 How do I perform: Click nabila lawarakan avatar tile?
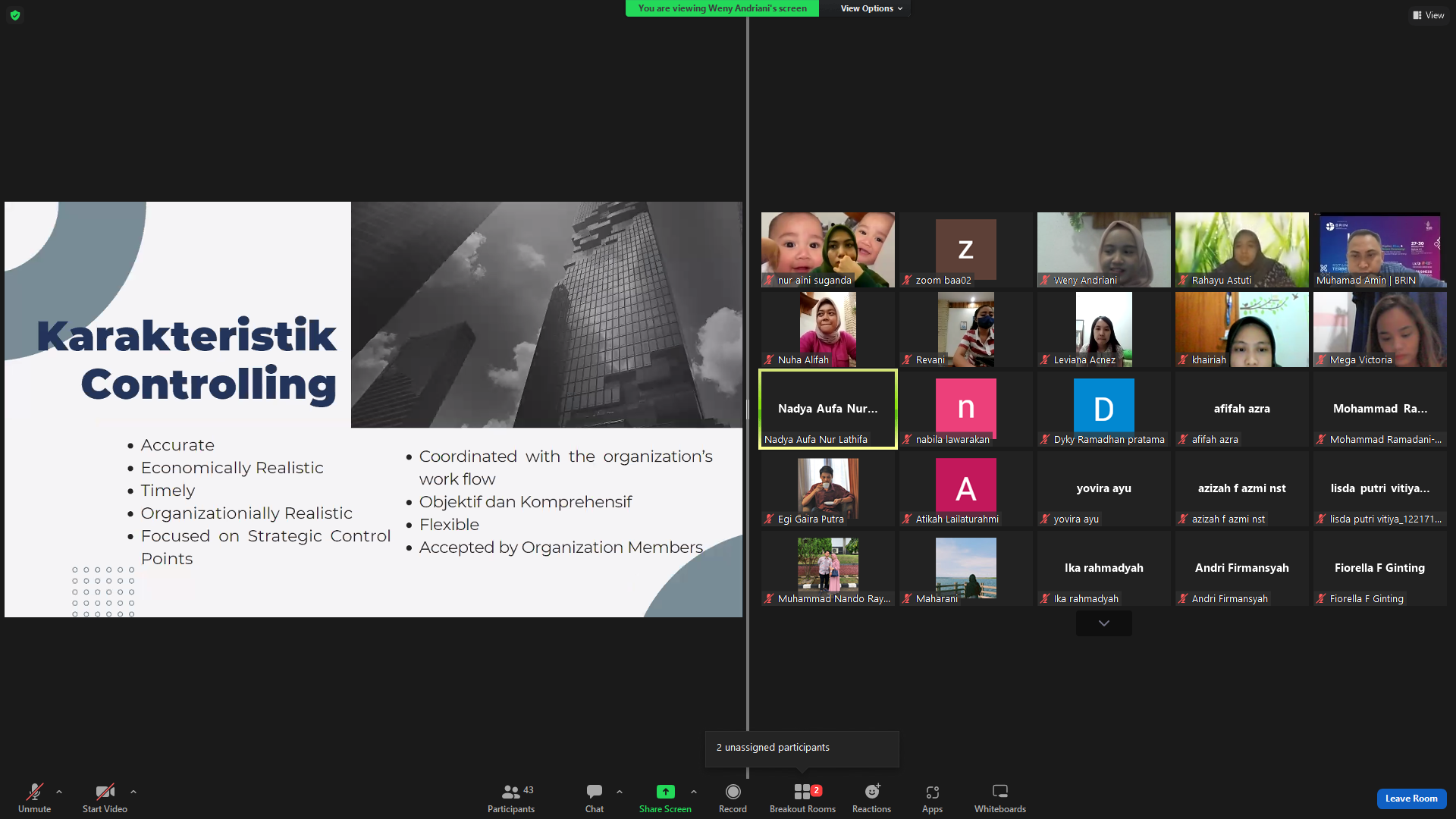tap(966, 409)
